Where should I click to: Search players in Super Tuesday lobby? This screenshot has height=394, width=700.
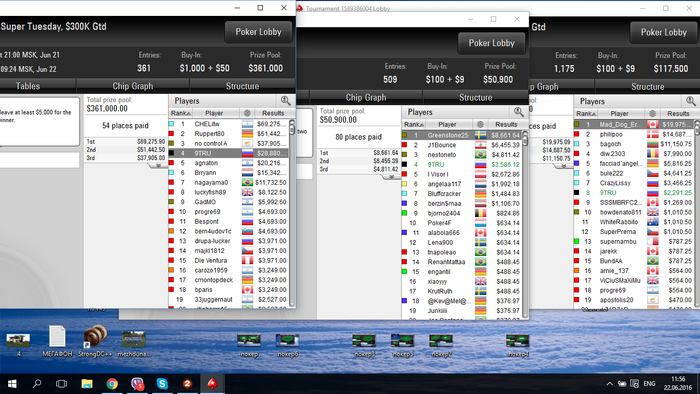pos(285,101)
